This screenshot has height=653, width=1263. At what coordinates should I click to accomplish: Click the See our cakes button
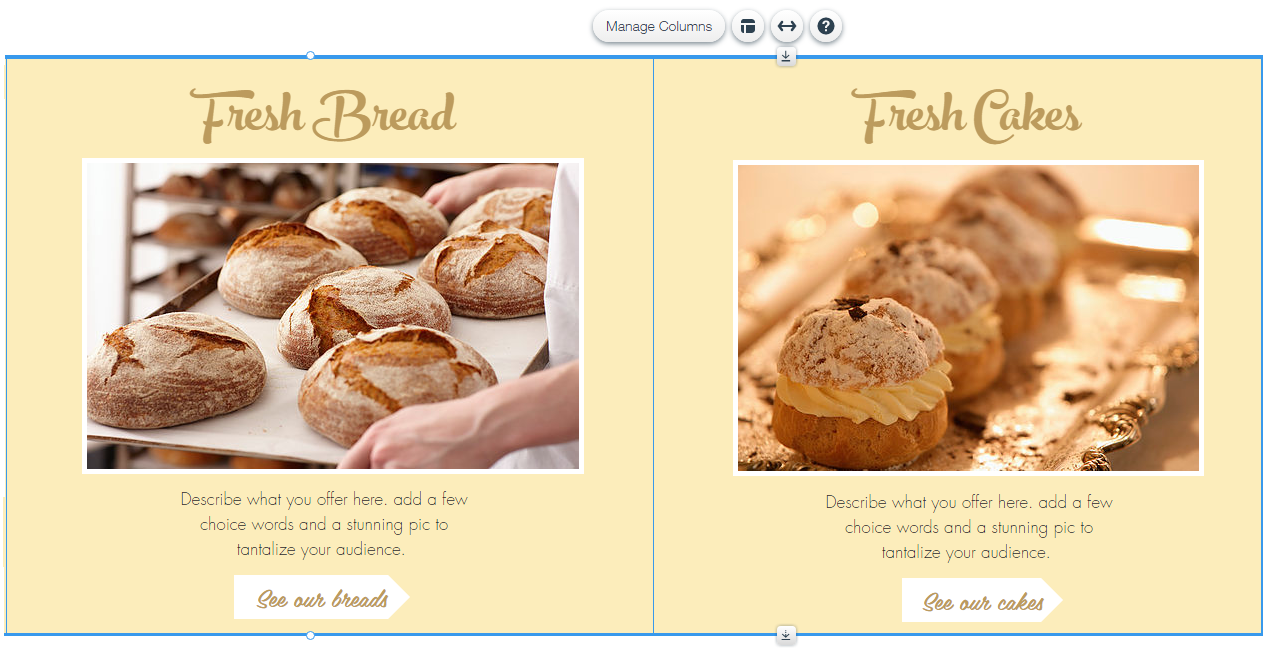point(982,601)
